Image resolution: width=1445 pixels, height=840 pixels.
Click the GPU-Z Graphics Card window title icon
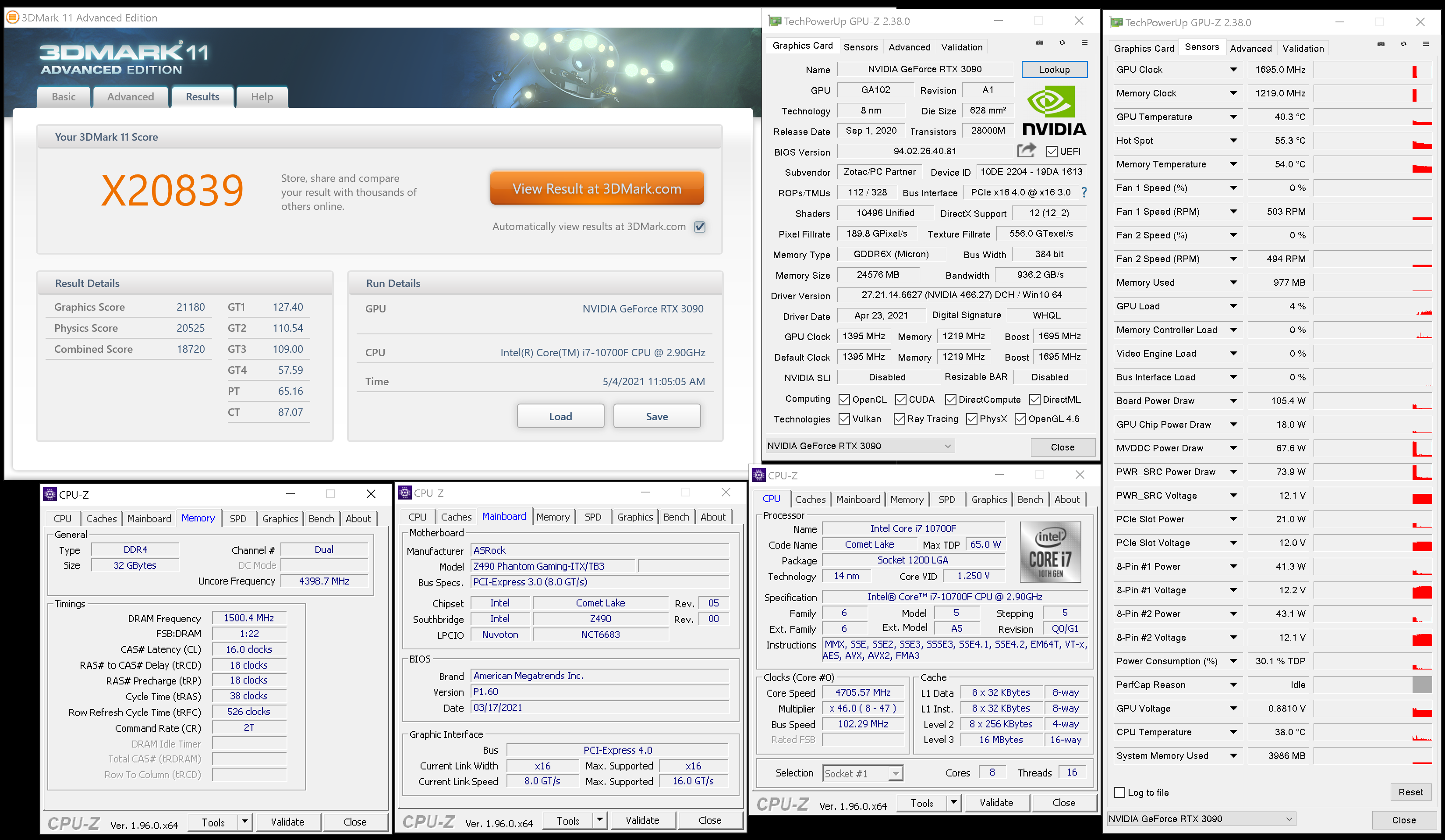click(775, 21)
